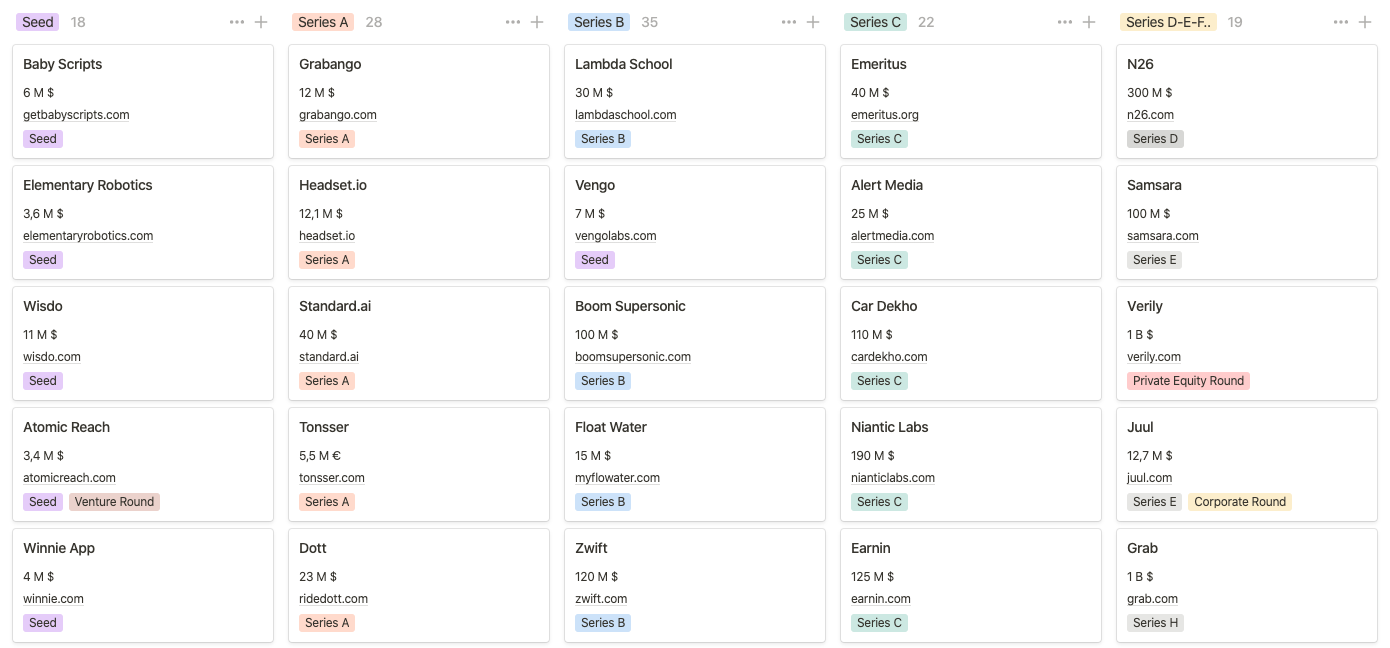Click the Series A tag on Dott card

(x=327, y=623)
